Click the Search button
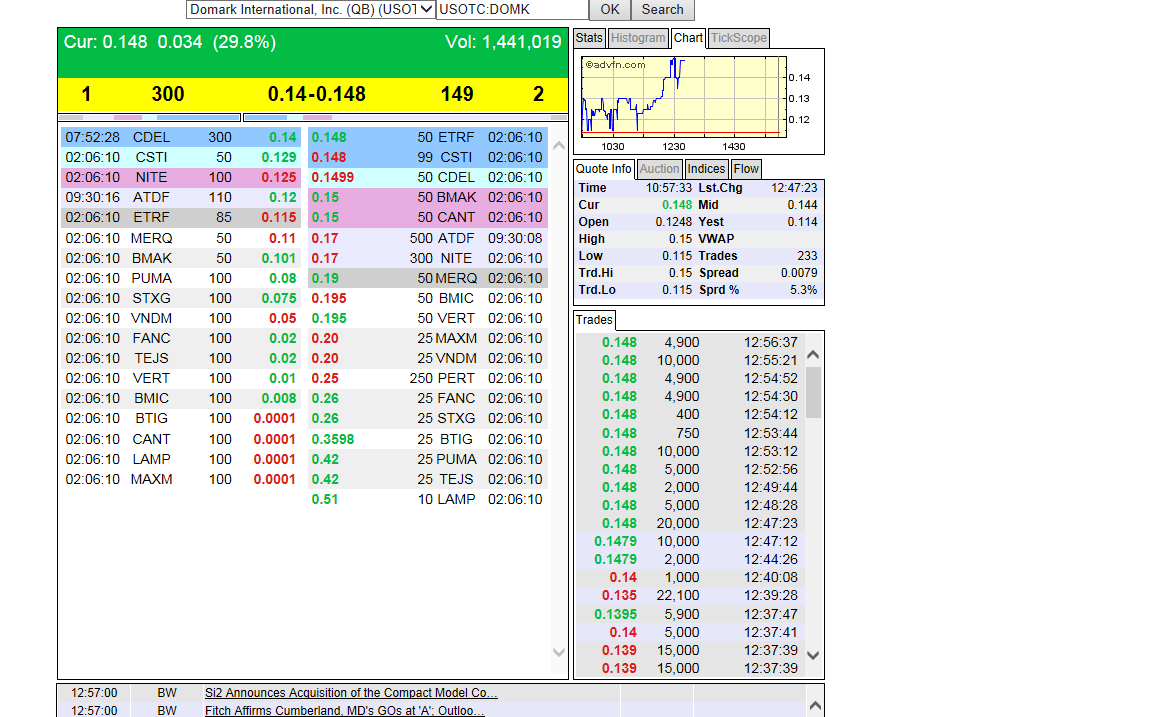Screen dimensions: 1152x717 tap(662, 10)
